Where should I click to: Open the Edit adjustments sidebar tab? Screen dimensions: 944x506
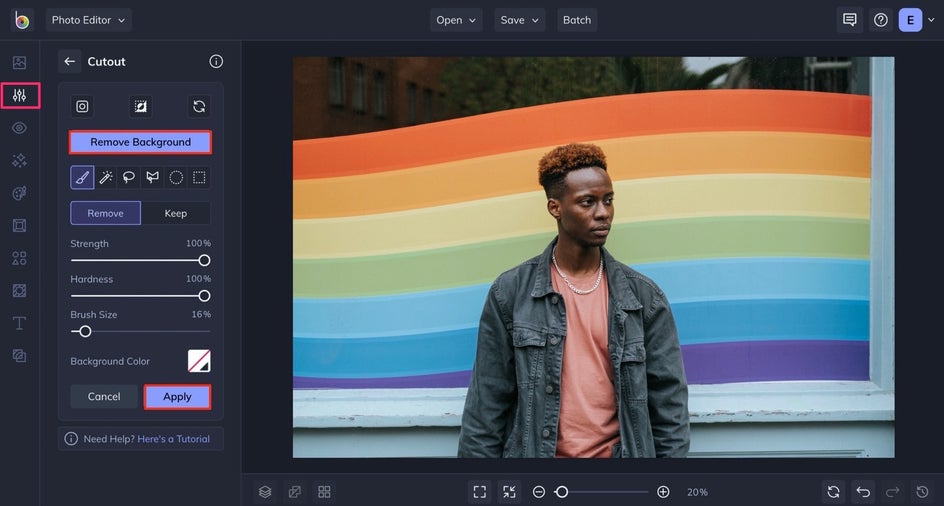19,95
